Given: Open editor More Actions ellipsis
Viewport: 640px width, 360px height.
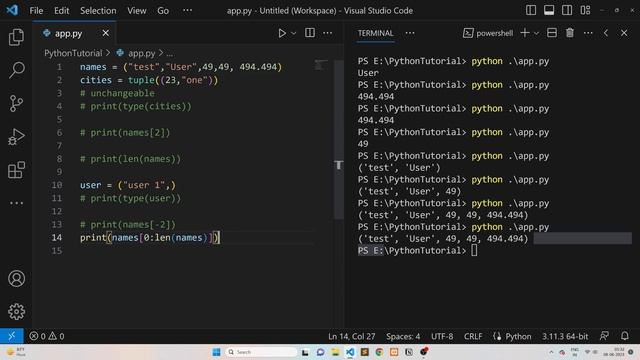Looking at the screenshot, I should pos(327,33).
